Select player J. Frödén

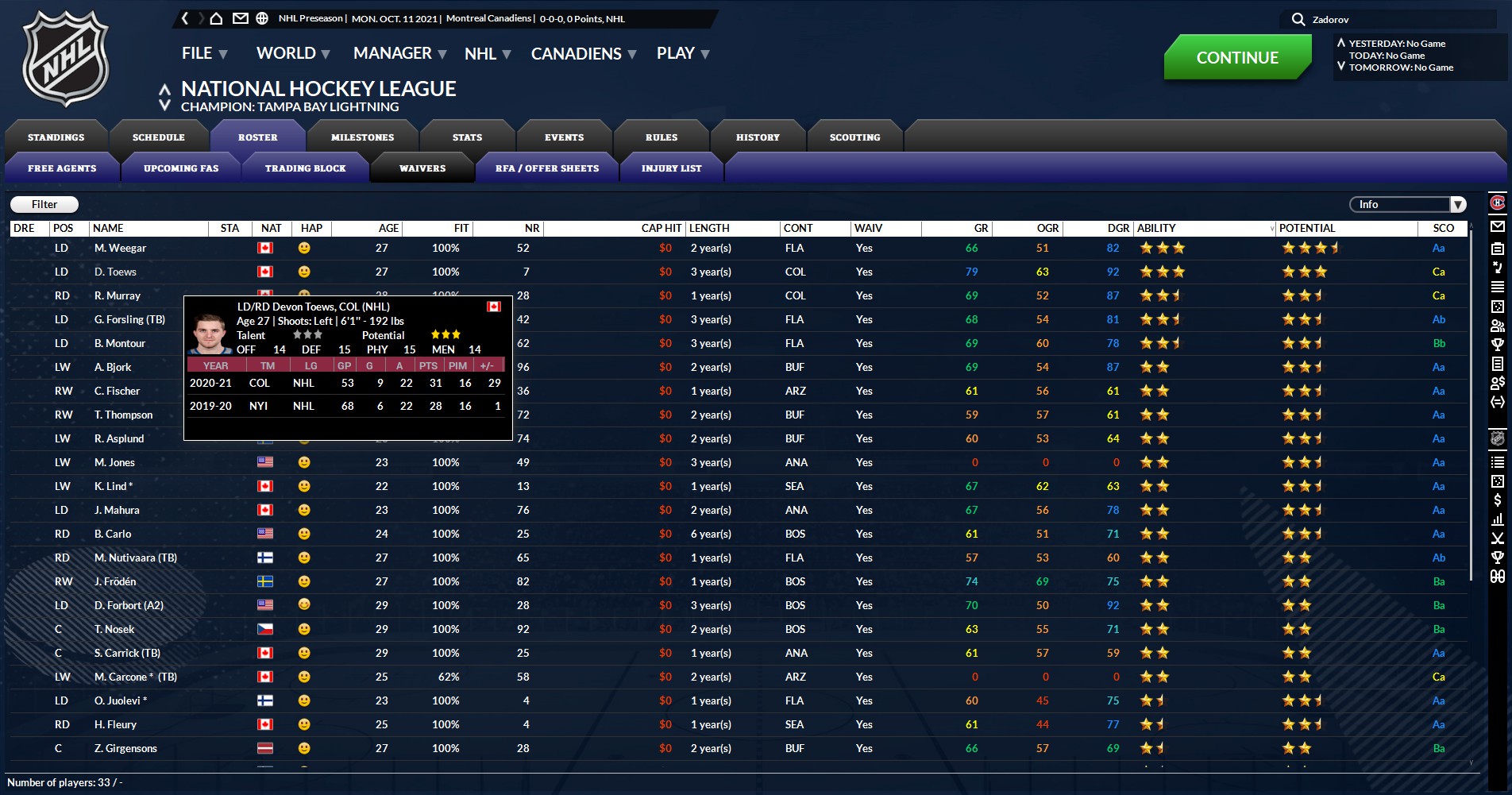pyautogui.click(x=115, y=581)
